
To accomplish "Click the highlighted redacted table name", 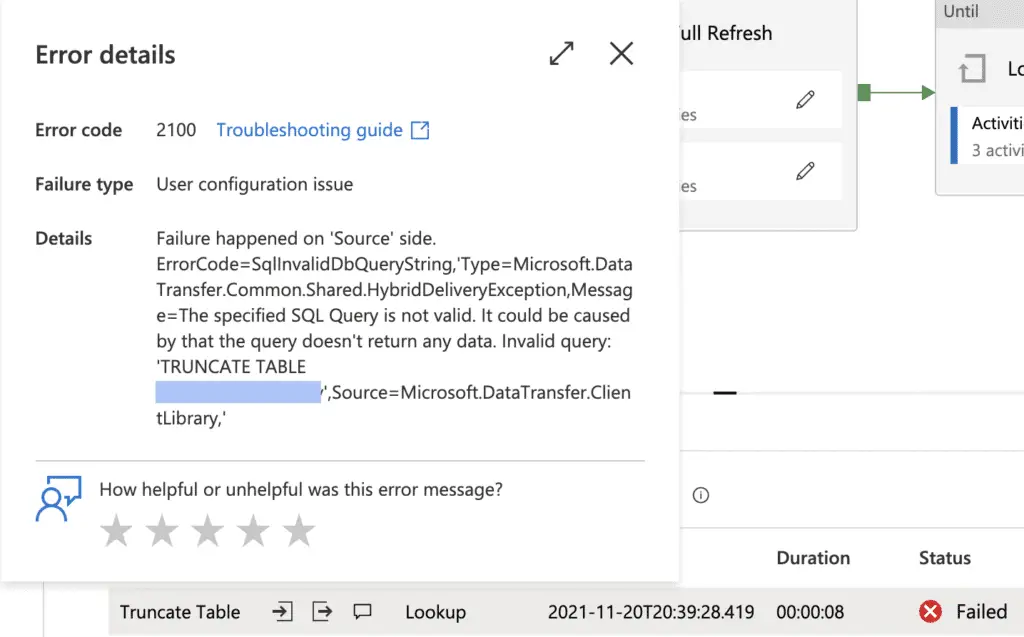I will [x=238, y=392].
